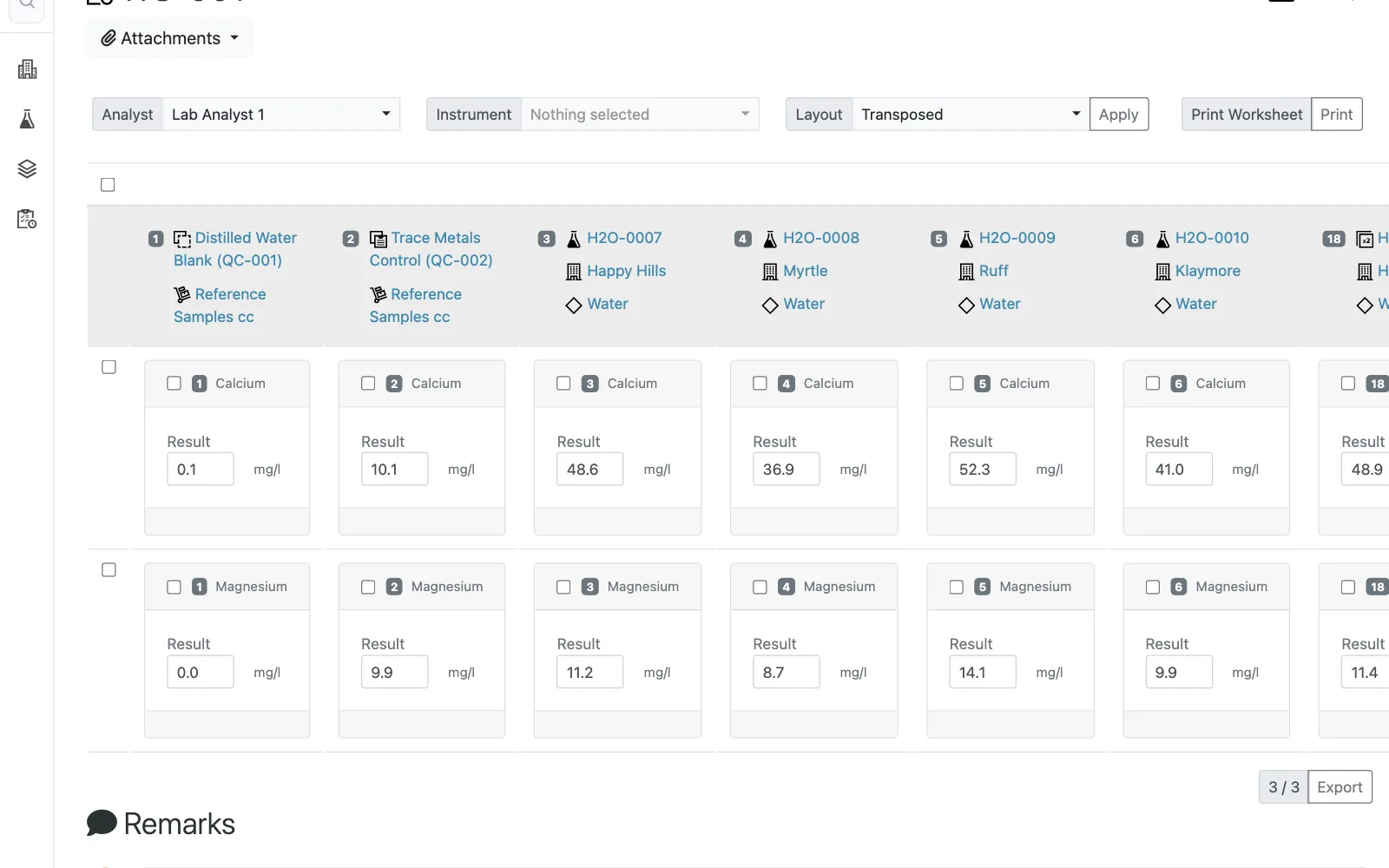Open the worksheet clipboard icon in sidebar

click(27, 219)
